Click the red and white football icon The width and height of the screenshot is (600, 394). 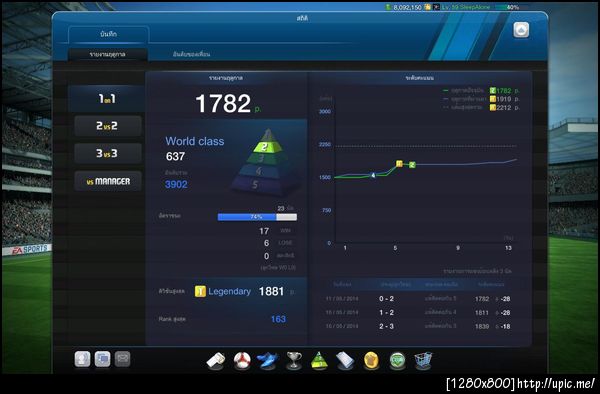tap(242, 361)
